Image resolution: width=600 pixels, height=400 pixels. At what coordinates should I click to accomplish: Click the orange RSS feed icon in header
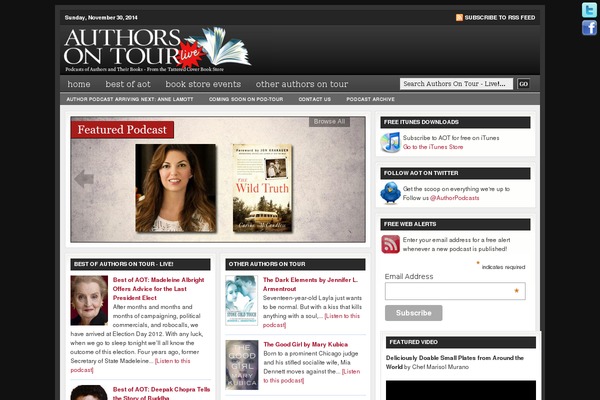click(x=459, y=18)
